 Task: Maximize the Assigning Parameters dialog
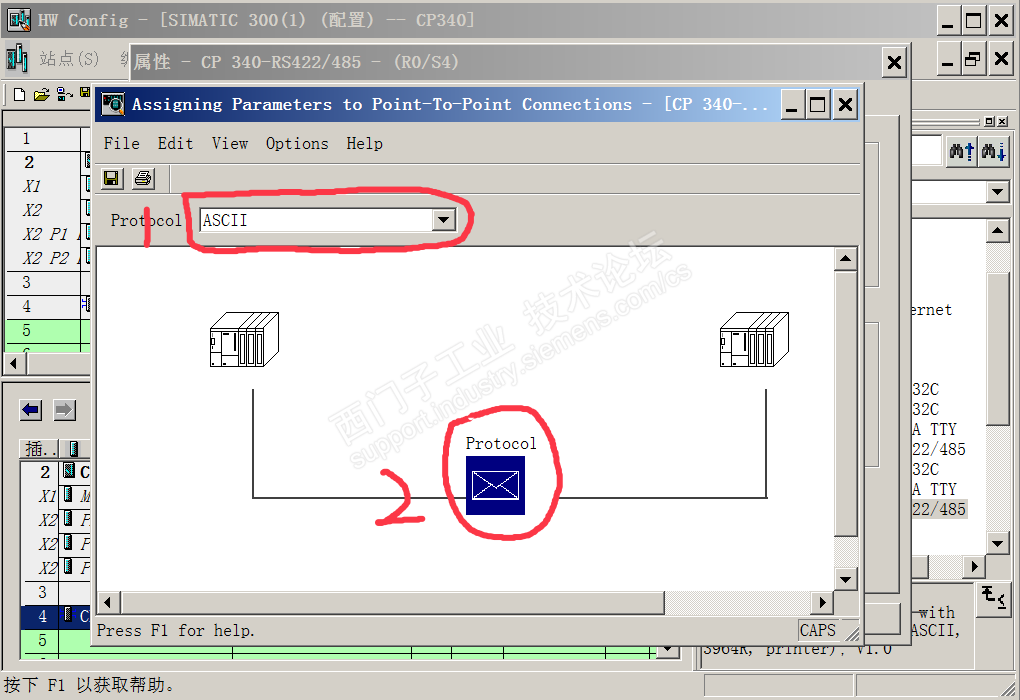coord(818,104)
